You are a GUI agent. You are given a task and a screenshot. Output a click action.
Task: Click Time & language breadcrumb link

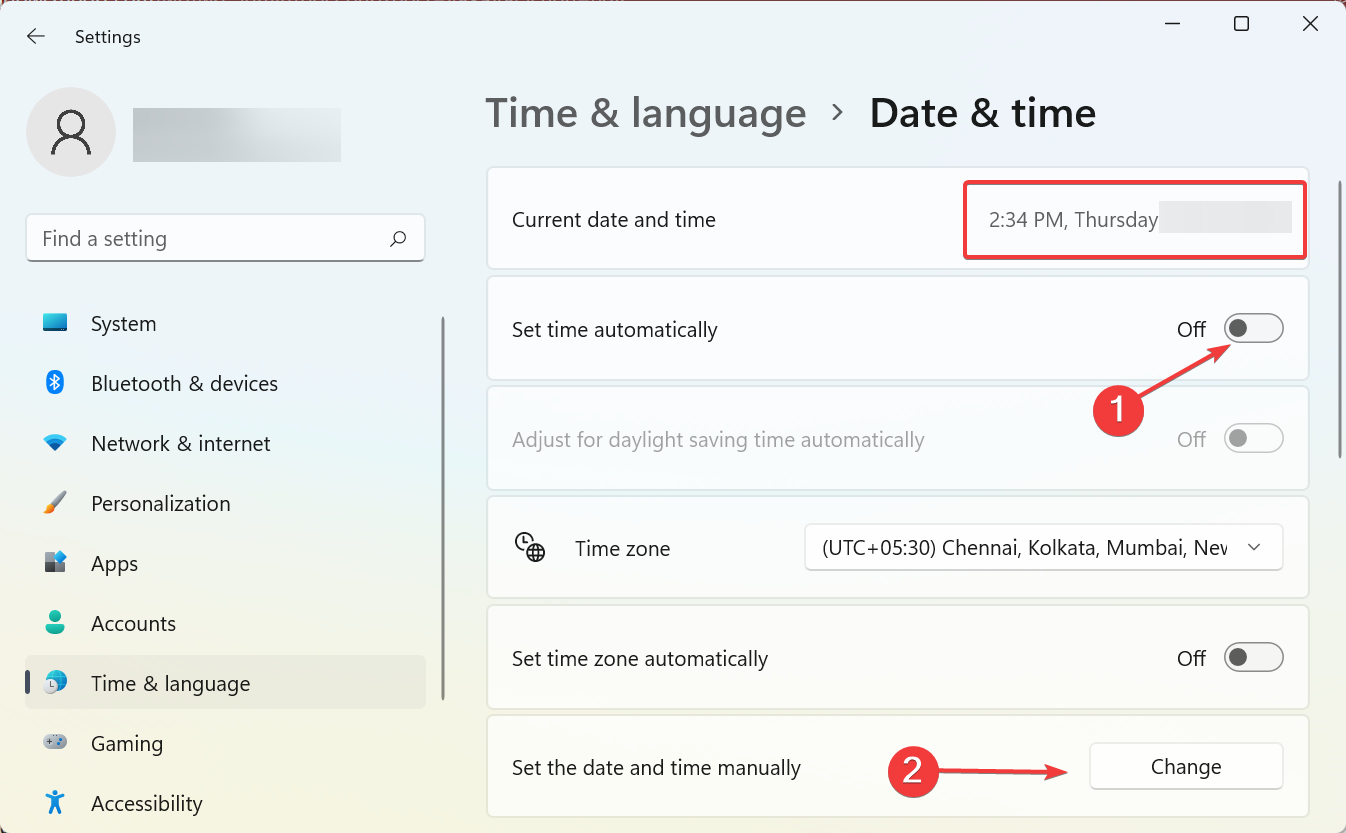645,113
